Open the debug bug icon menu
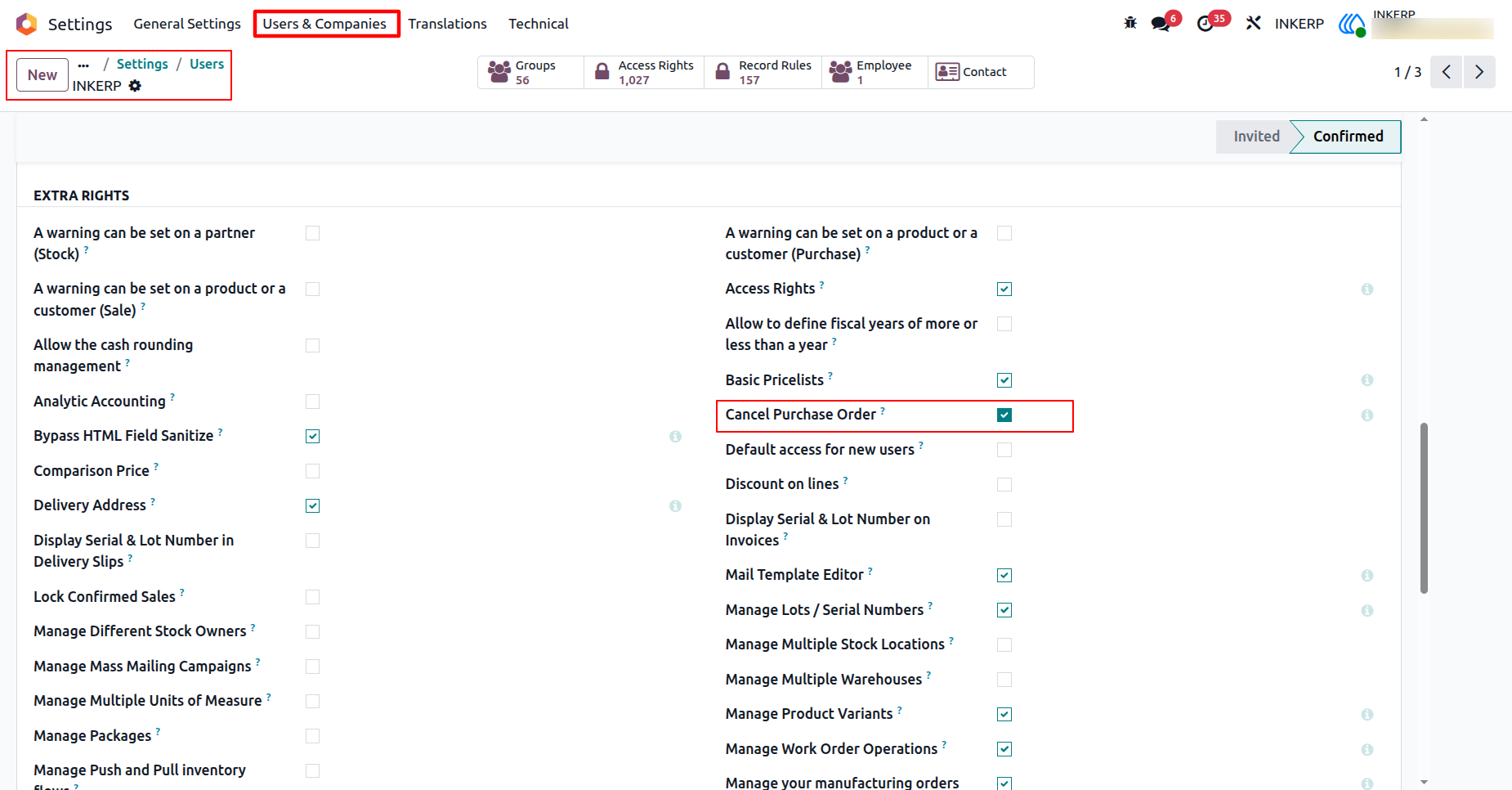Screen dimensions: 1512x790 (1130, 23)
